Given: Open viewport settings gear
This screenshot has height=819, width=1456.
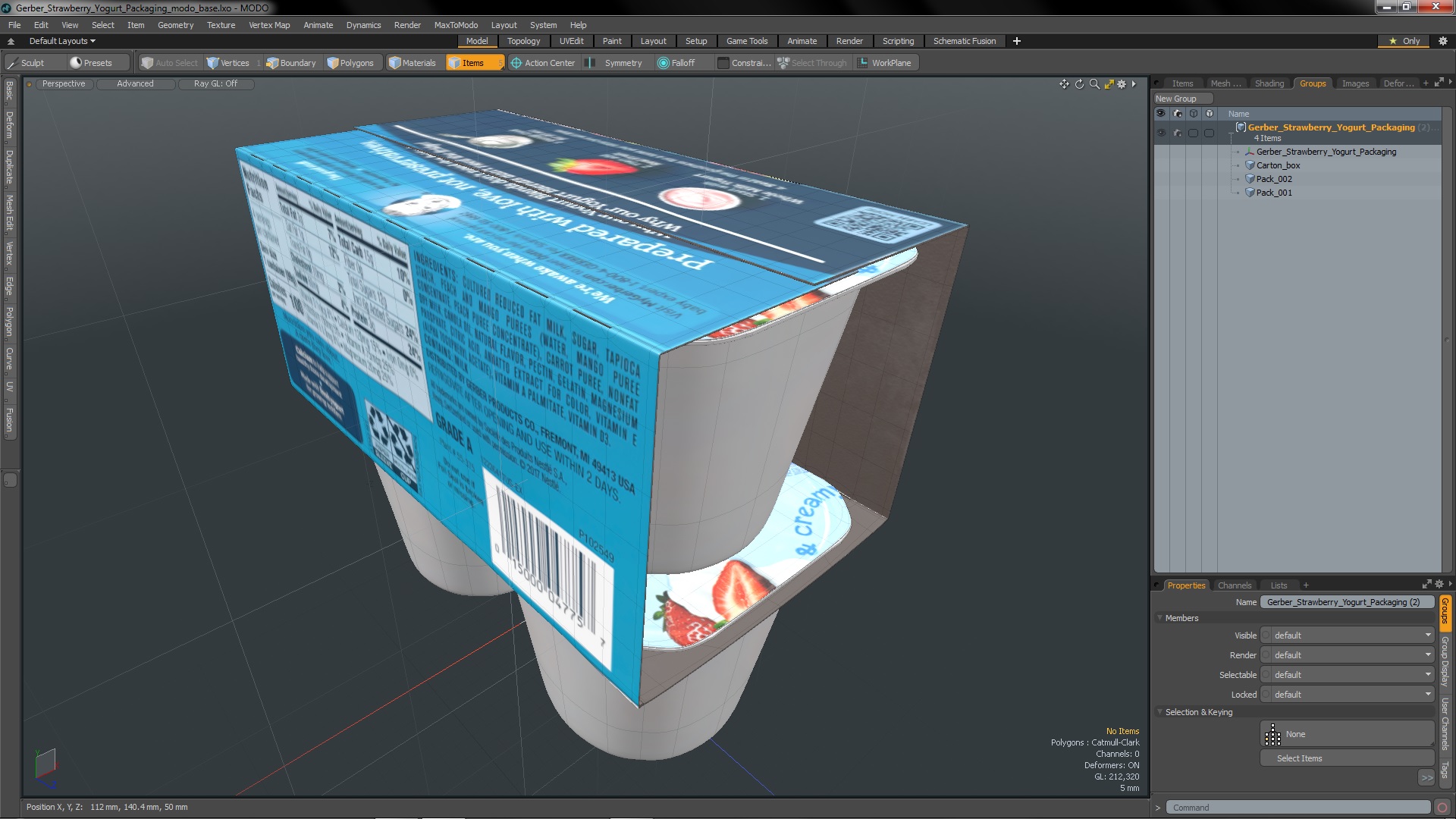Looking at the screenshot, I should [x=1122, y=84].
